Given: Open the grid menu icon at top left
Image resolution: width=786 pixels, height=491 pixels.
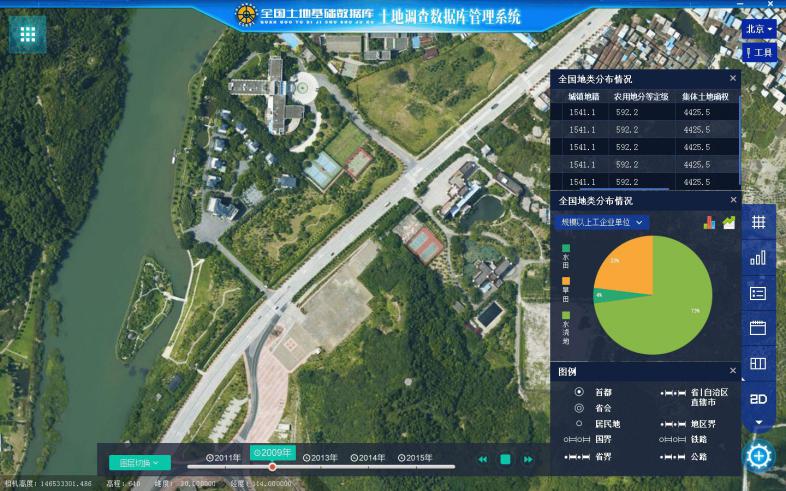Looking at the screenshot, I should coord(28,34).
